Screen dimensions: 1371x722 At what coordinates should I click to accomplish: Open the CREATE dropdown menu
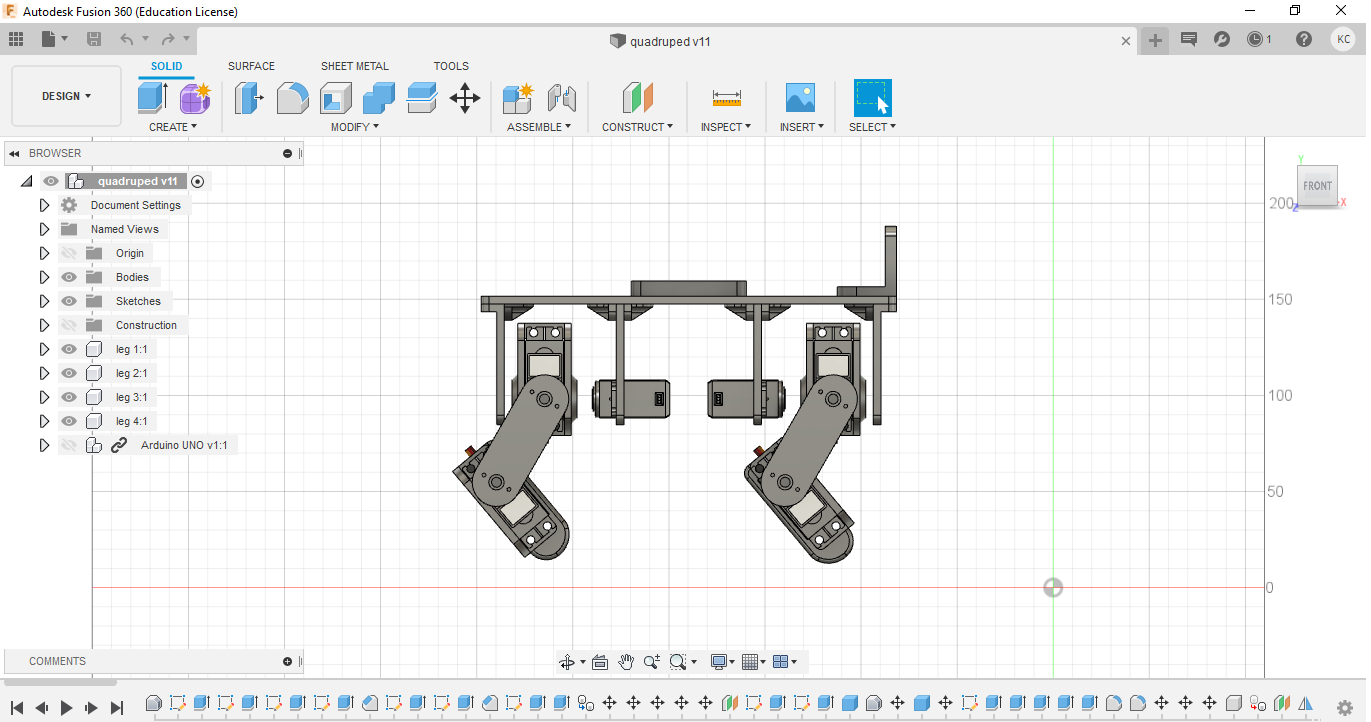point(173,127)
